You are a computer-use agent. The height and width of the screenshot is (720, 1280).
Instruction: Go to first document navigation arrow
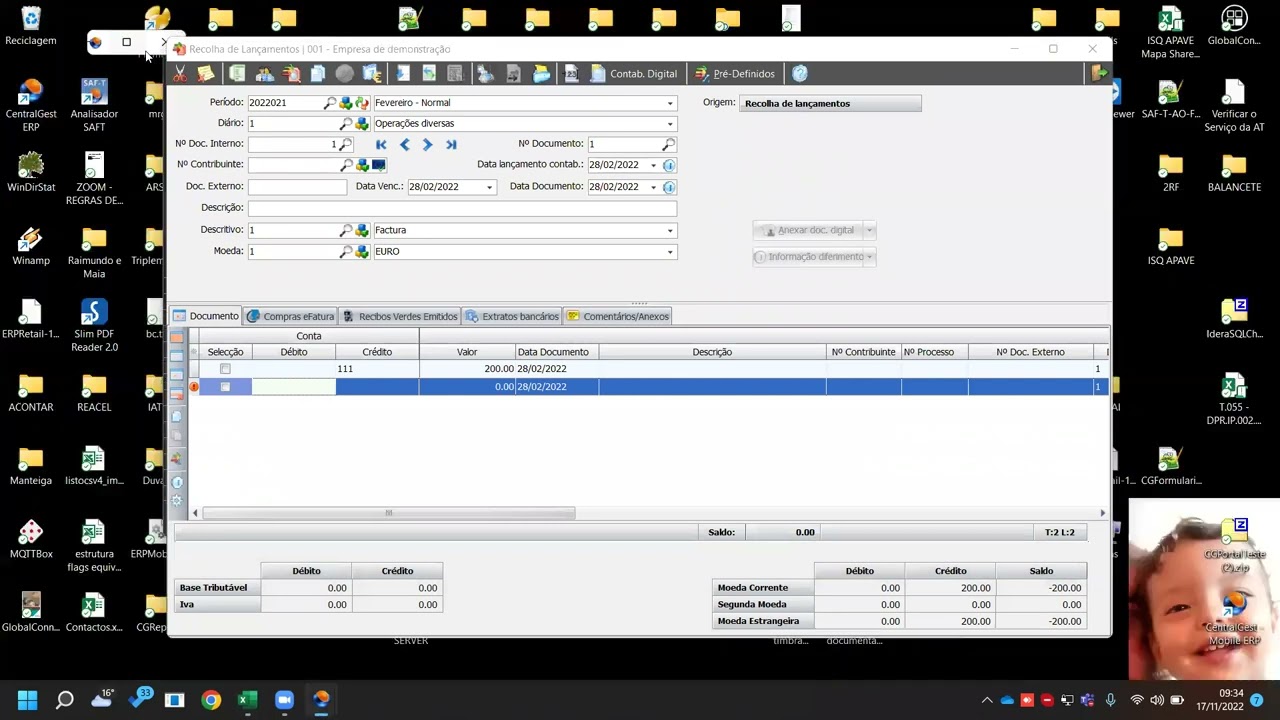pyautogui.click(x=381, y=145)
